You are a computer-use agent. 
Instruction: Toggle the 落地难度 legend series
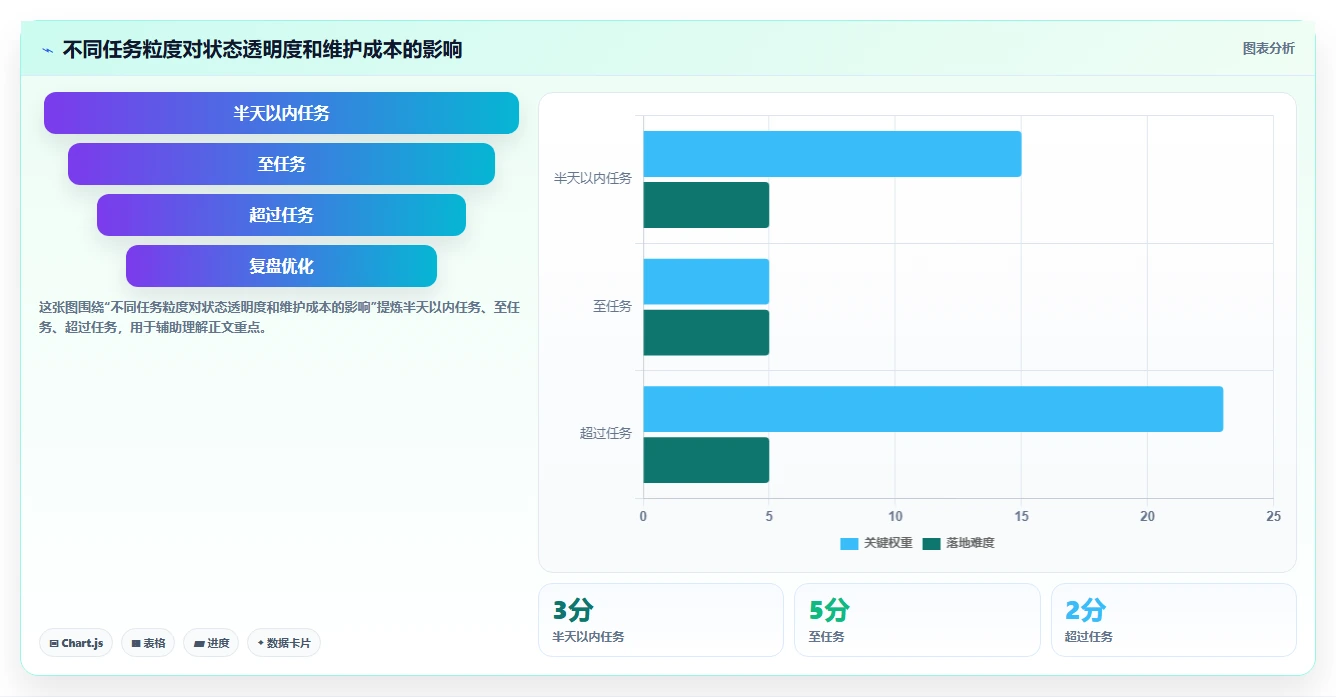(x=958, y=543)
